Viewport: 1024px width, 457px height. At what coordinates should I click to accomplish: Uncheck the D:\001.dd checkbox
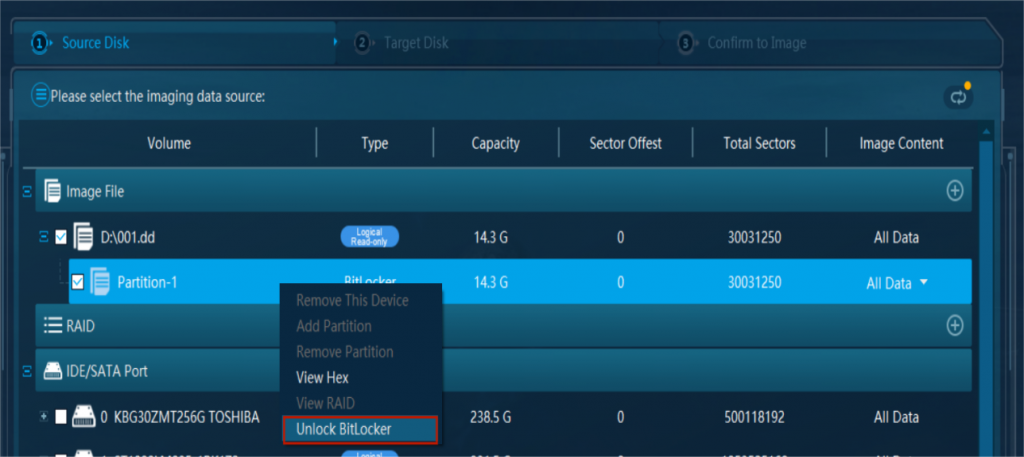61,238
